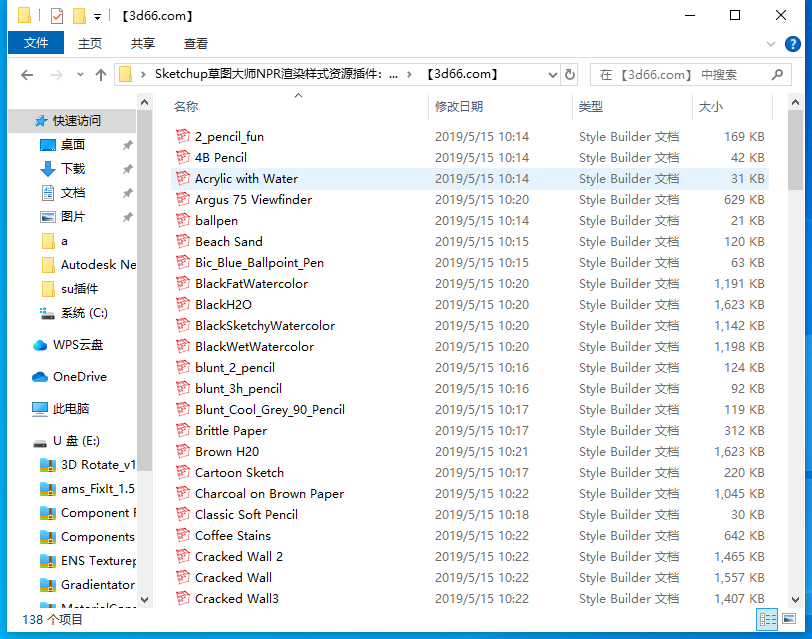Select the Acrylic with Water file

click(469, 179)
